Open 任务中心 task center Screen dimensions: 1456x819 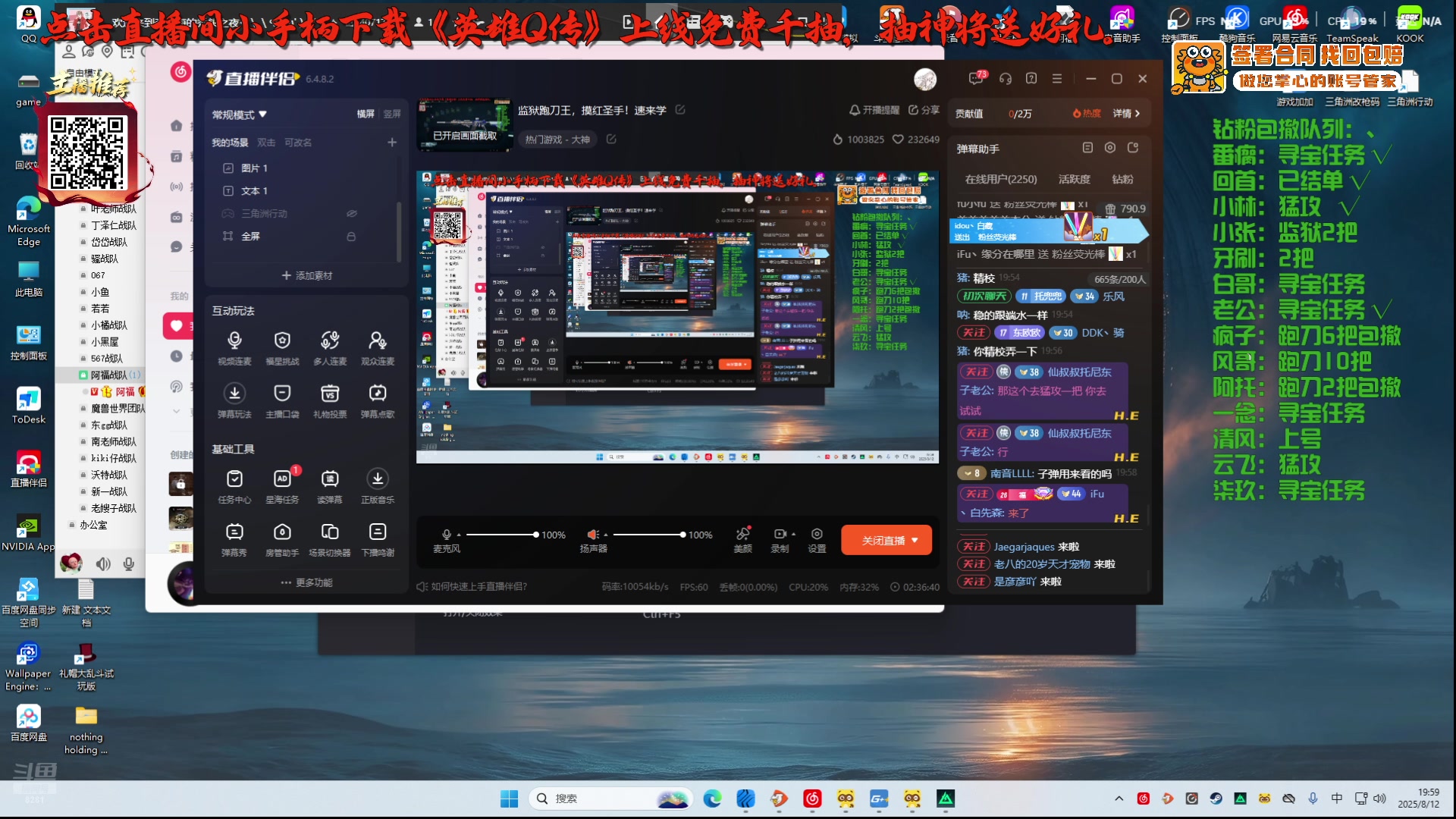234,486
